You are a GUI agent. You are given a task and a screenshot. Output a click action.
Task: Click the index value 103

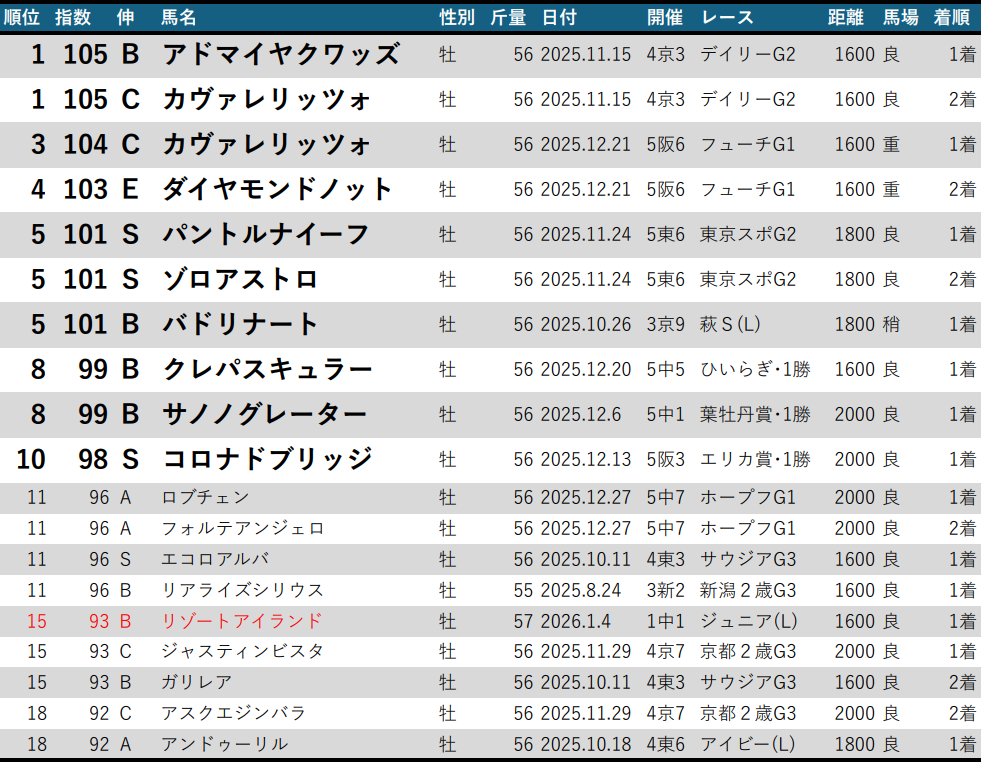pos(85,189)
